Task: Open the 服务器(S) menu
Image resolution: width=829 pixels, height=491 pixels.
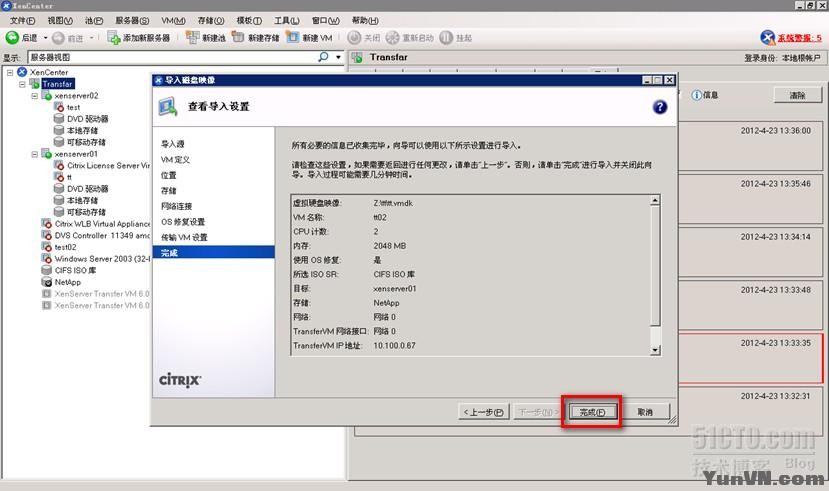Action: pos(132,21)
